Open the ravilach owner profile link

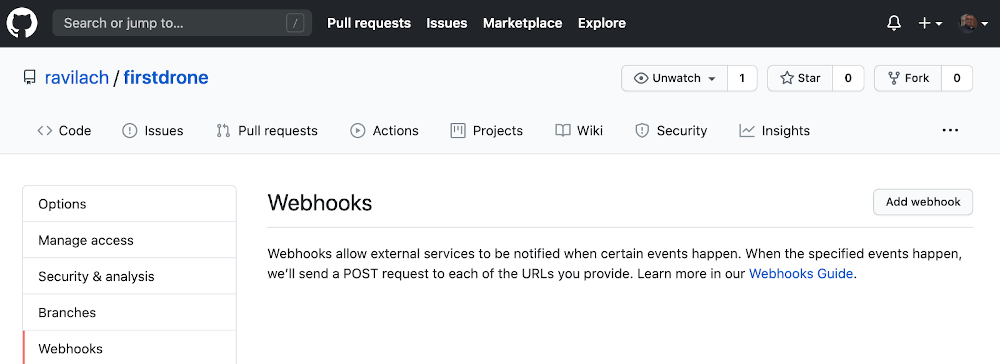77,78
